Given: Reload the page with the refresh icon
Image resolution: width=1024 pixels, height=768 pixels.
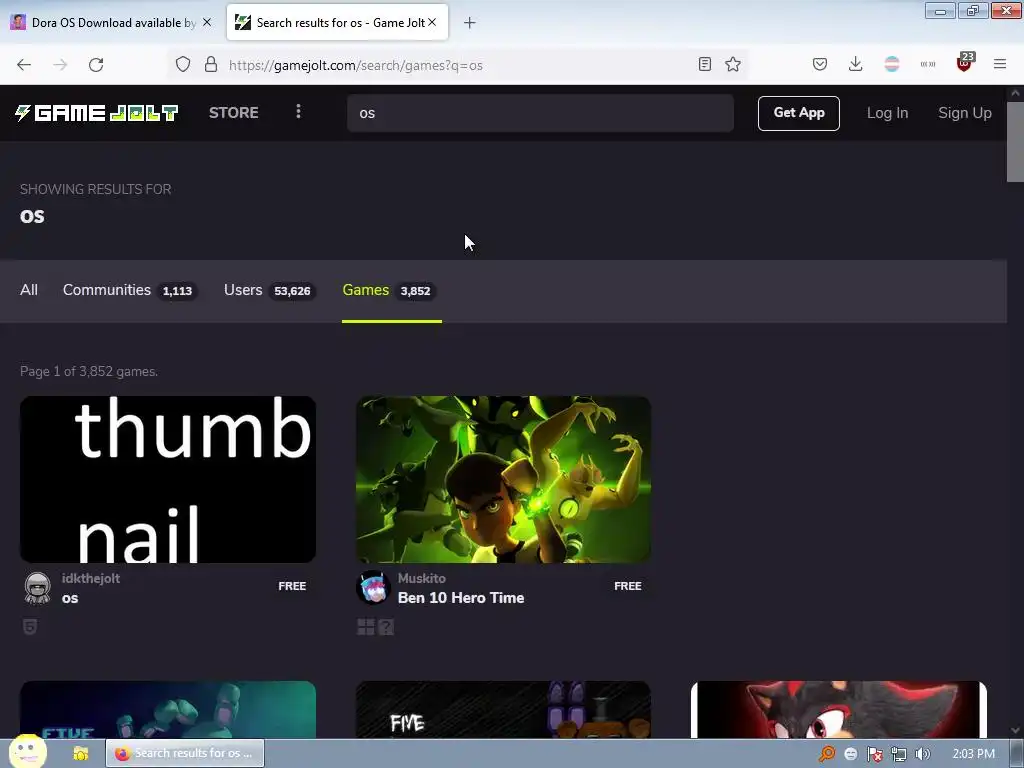Looking at the screenshot, I should pyautogui.click(x=96, y=65).
